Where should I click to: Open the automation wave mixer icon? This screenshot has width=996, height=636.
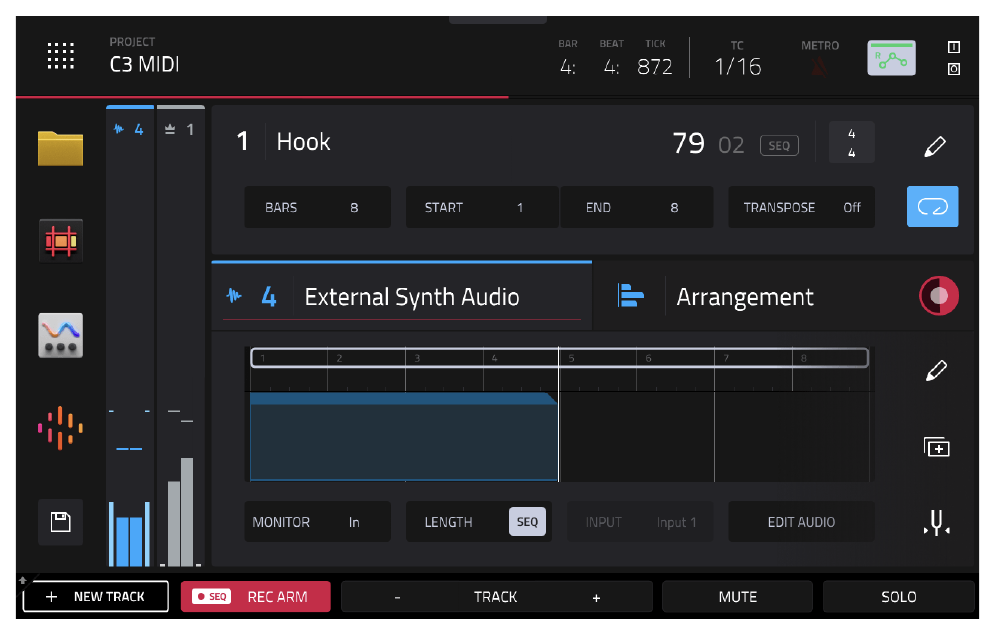[60, 335]
